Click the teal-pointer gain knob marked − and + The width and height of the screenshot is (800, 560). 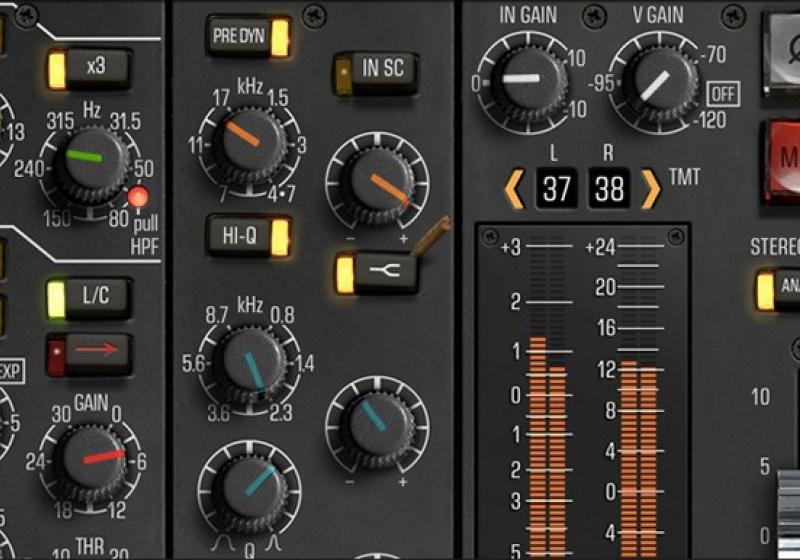[379, 427]
